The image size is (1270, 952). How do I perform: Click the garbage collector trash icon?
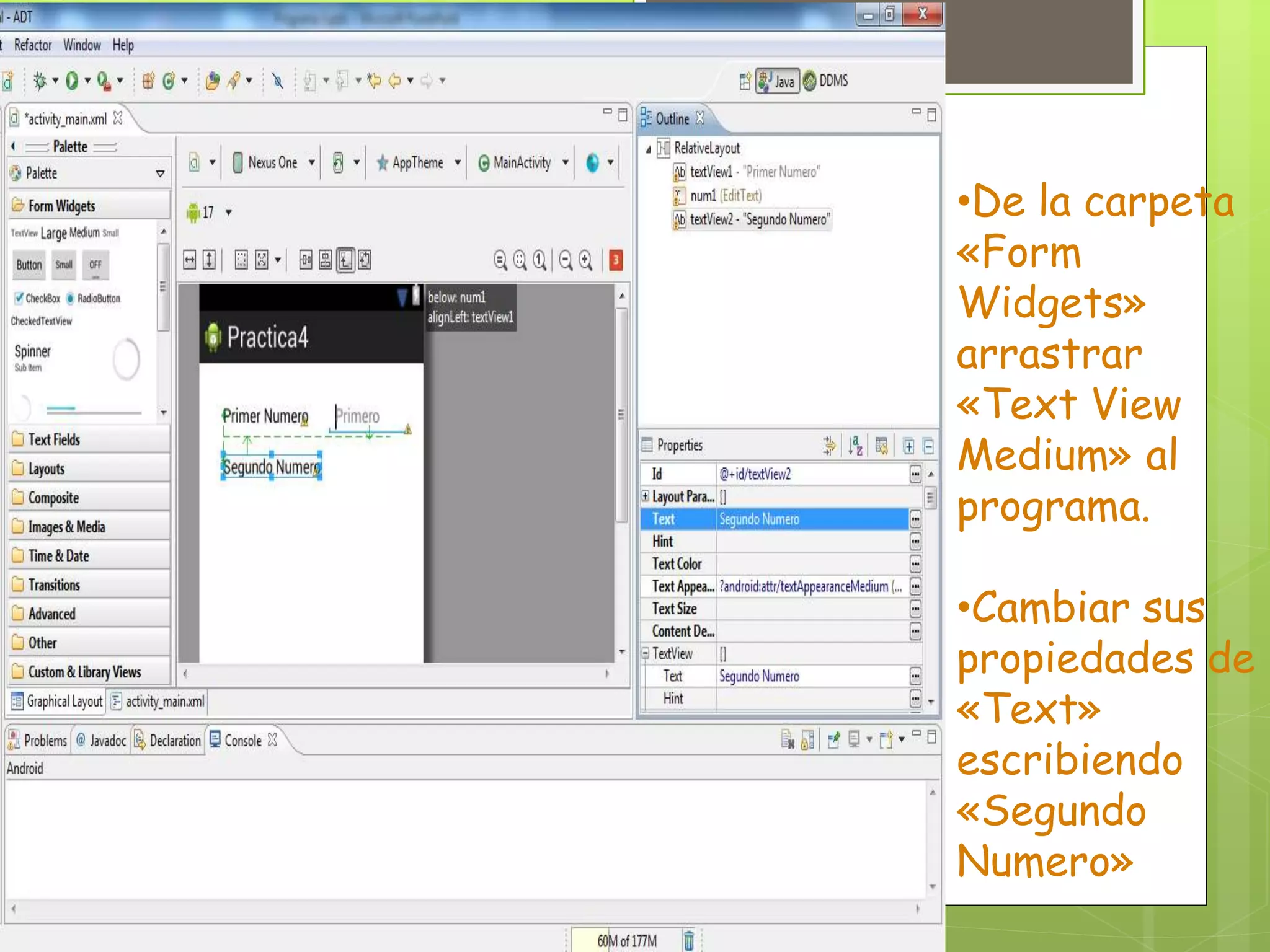pos(689,940)
